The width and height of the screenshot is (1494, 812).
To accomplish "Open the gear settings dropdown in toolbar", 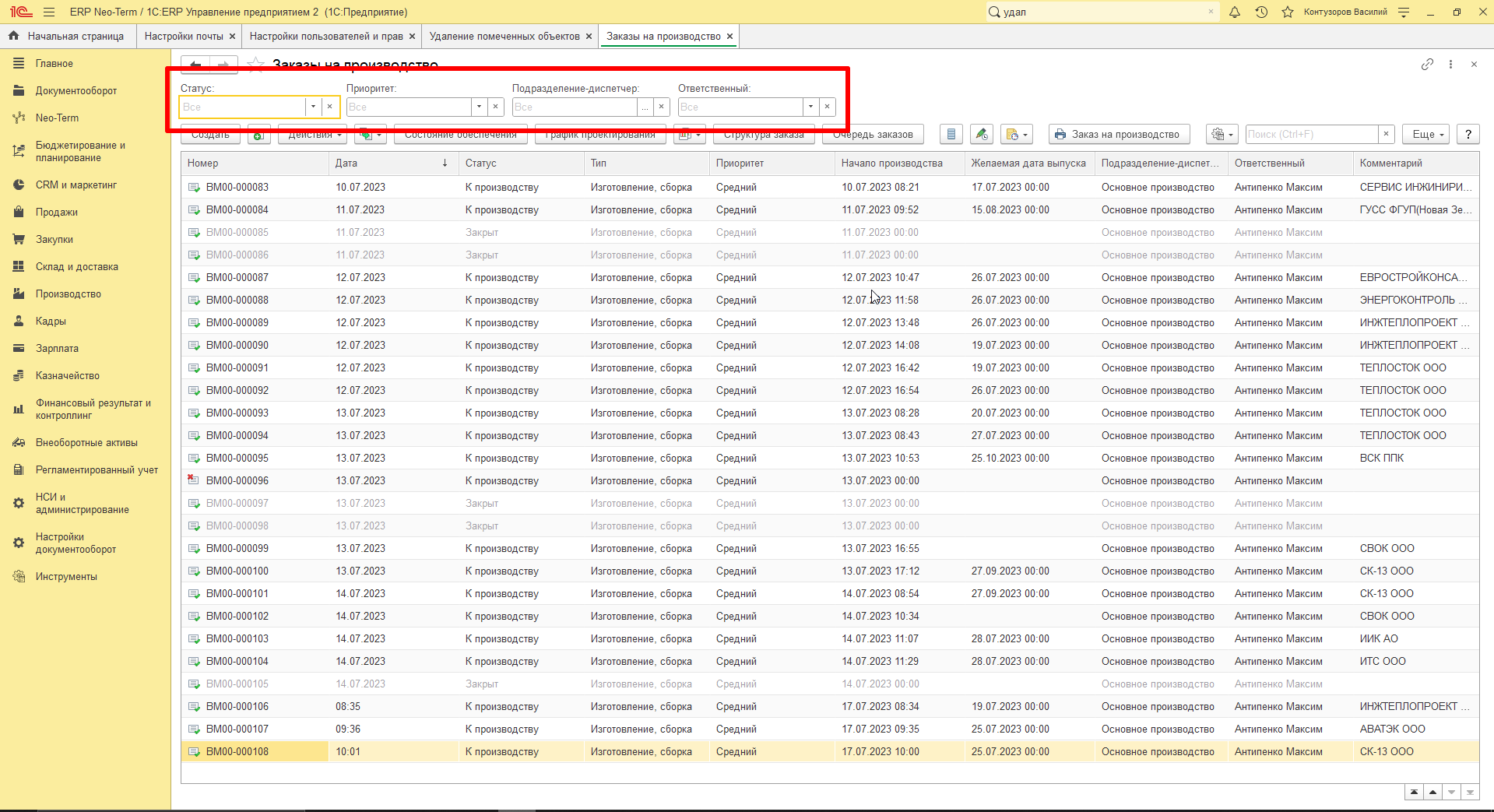I will (x=1222, y=134).
